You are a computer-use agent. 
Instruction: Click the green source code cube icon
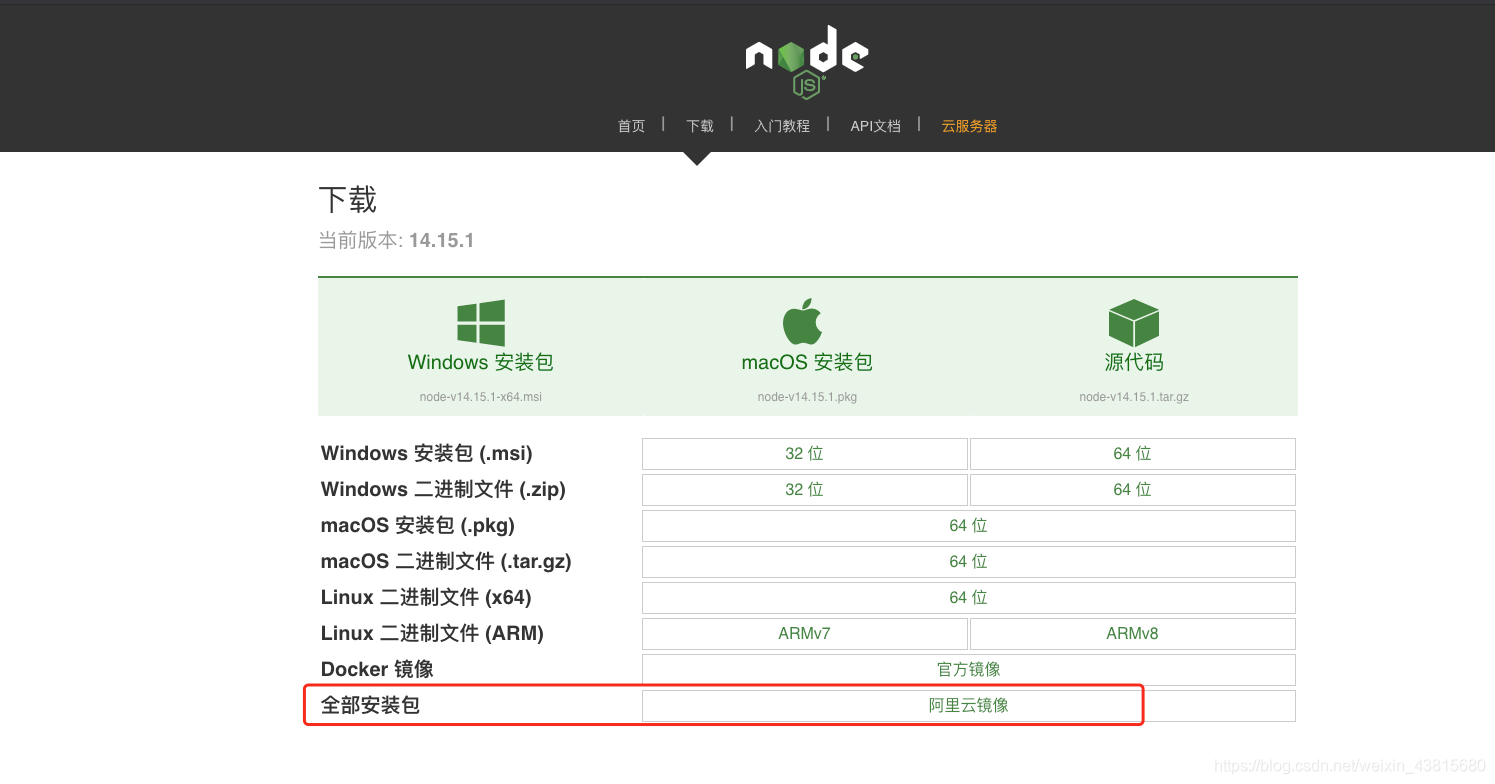pyautogui.click(x=1134, y=323)
